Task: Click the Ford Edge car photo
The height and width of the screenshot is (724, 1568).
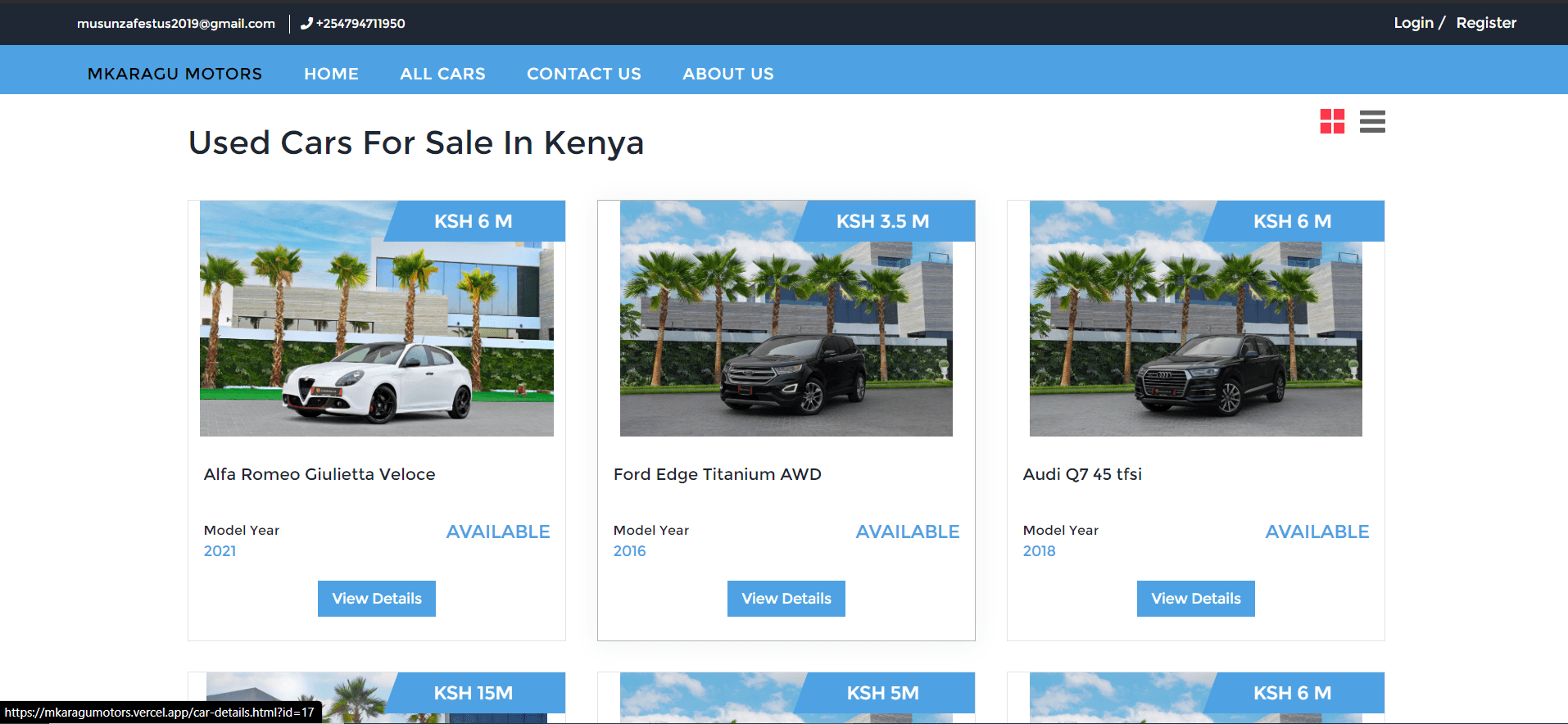Action: [786, 319]
